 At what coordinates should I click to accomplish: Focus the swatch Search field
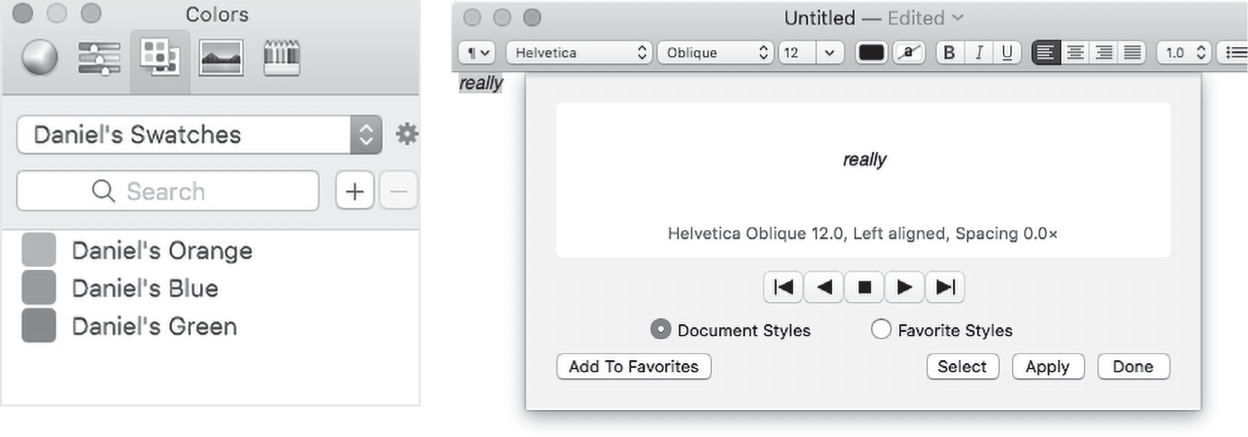click(x=168, y=191)
